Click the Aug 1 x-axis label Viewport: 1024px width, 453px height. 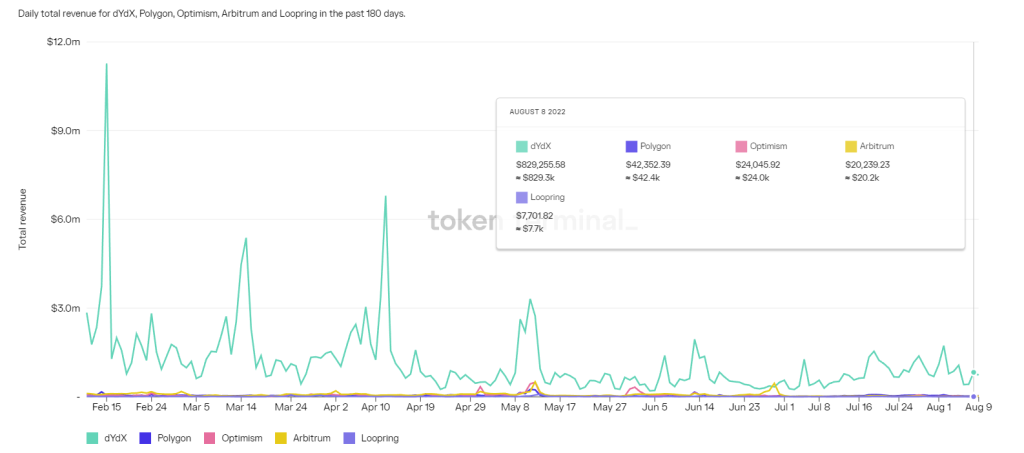[940, 407]
